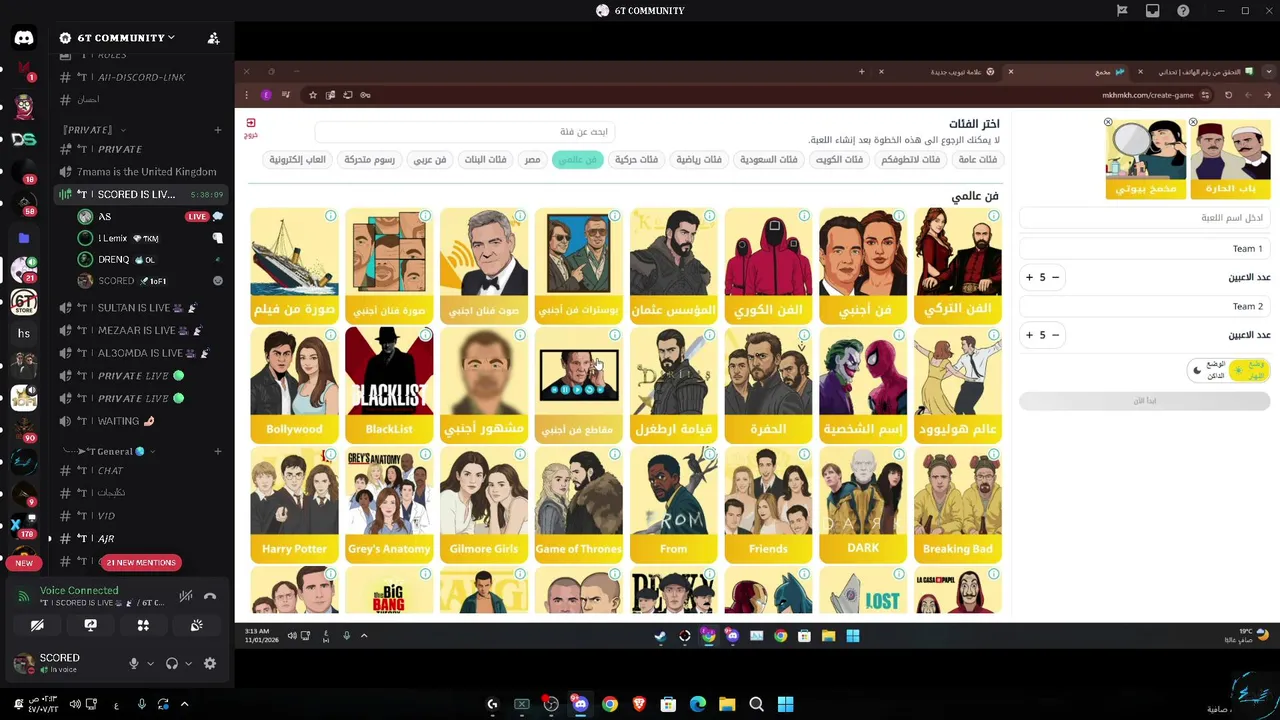The height and width of the screenshot is (720, 1280).
Task: Click the ابدأ الآن start button
Action: 1144,400
